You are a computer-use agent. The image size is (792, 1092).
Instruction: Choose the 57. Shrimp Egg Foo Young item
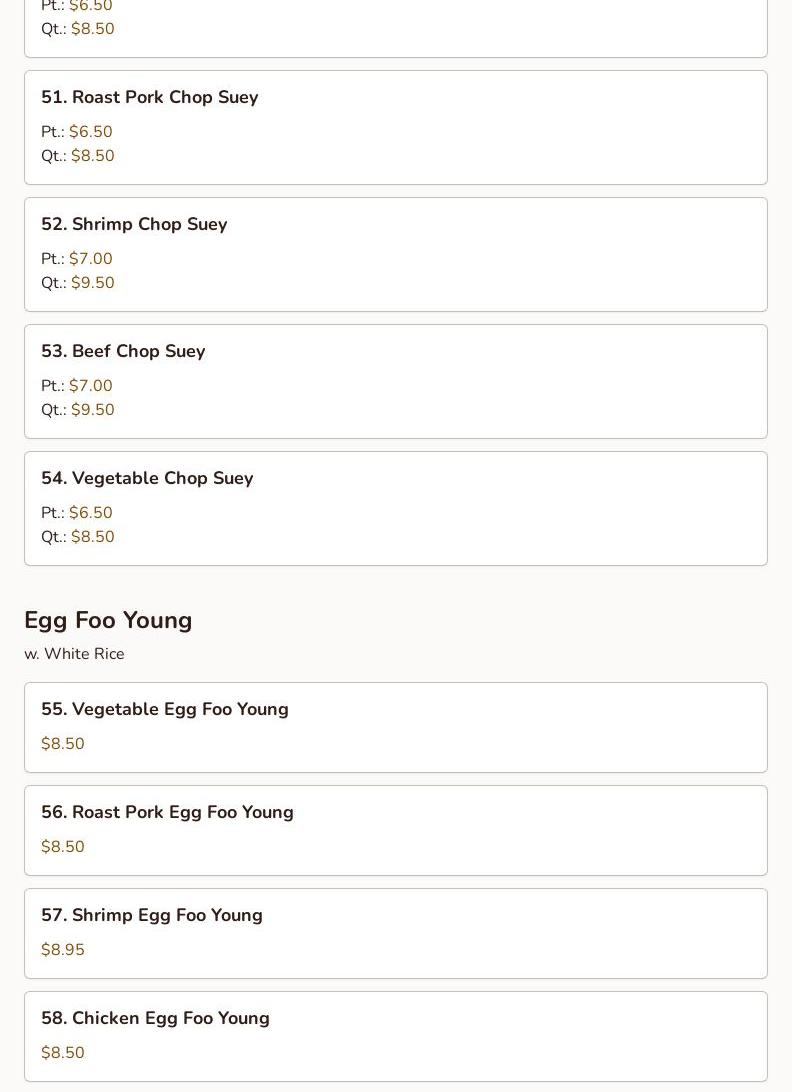click(x=152, y=916)
